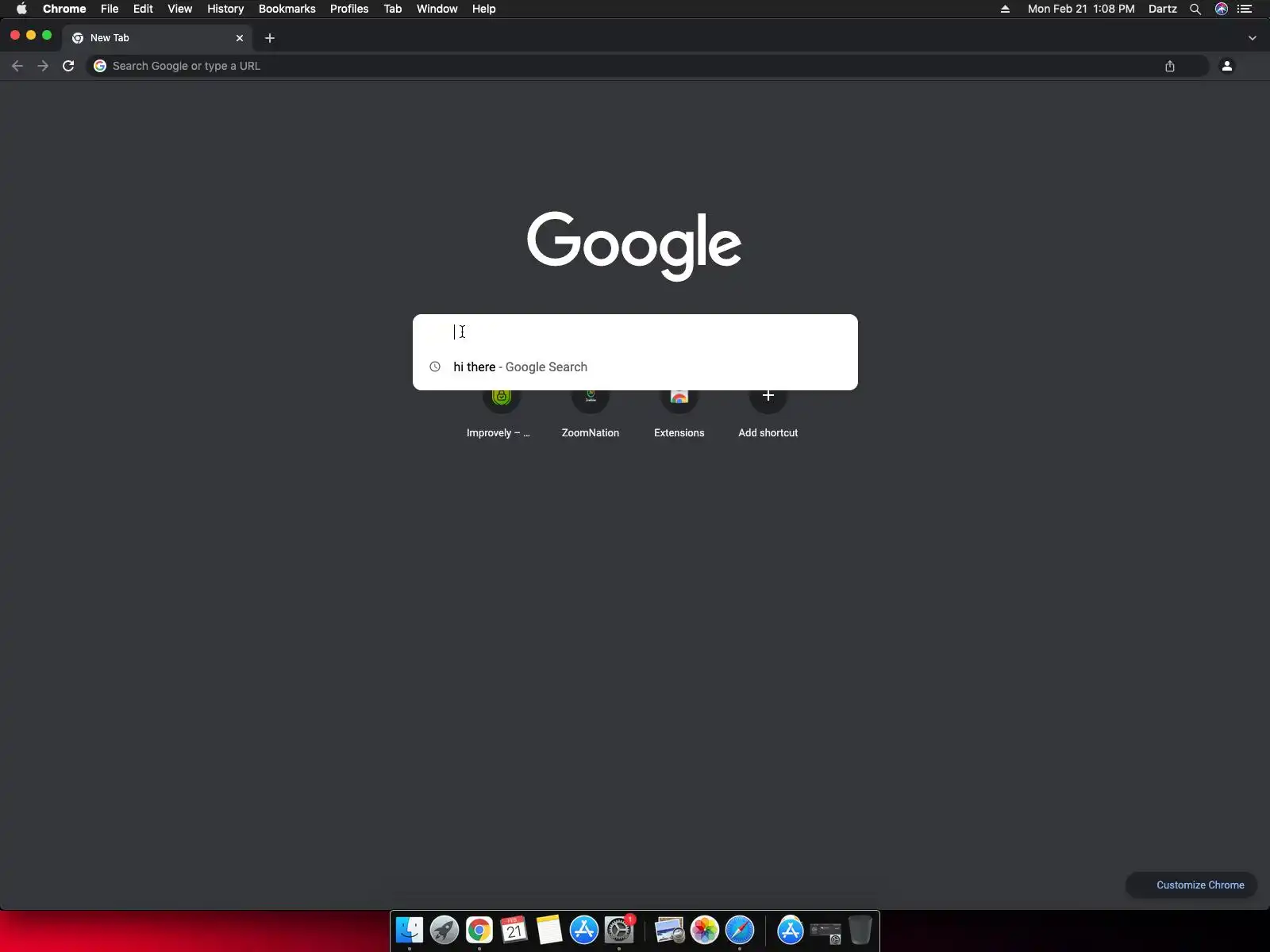Viewport: 1270px width, 952px height.
Task: Select the New Tab tab
Action: [x=158, y=38]
